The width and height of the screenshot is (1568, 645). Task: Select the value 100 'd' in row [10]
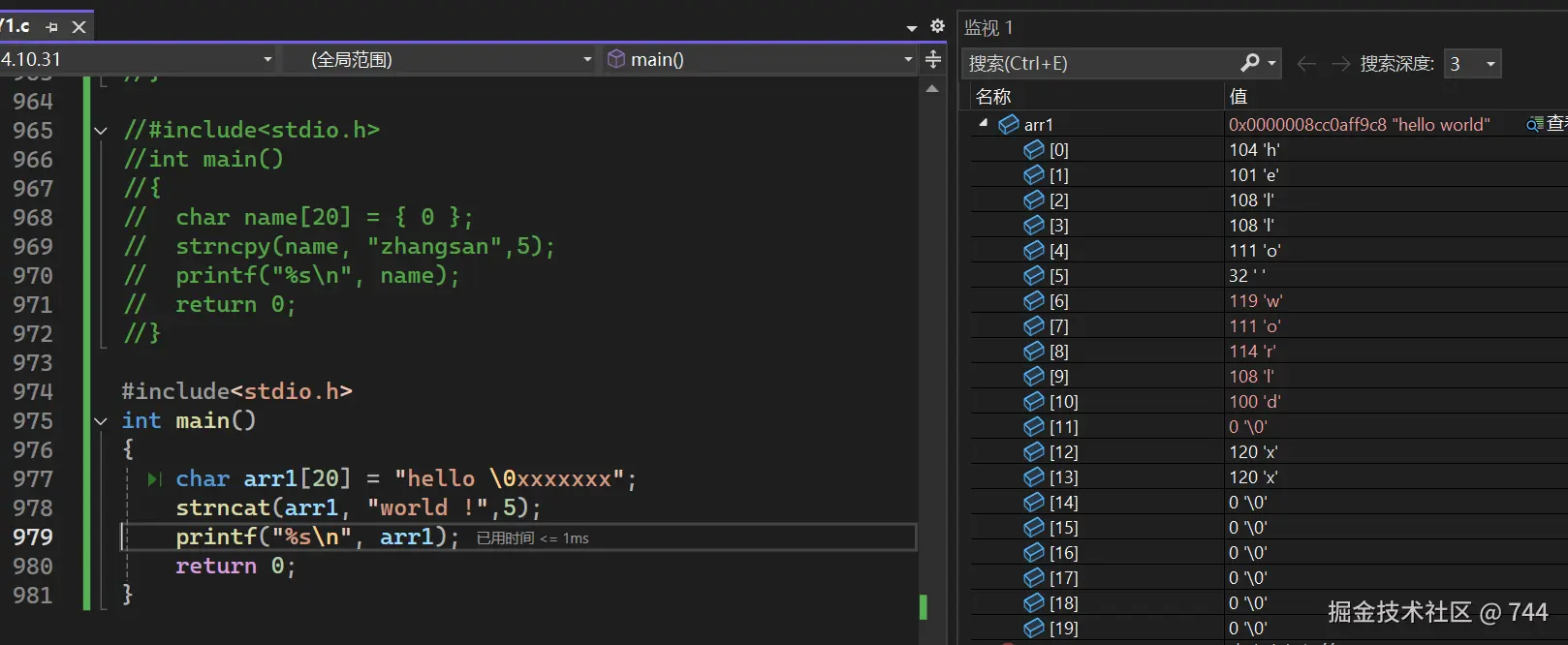[x=1254, y=401]
